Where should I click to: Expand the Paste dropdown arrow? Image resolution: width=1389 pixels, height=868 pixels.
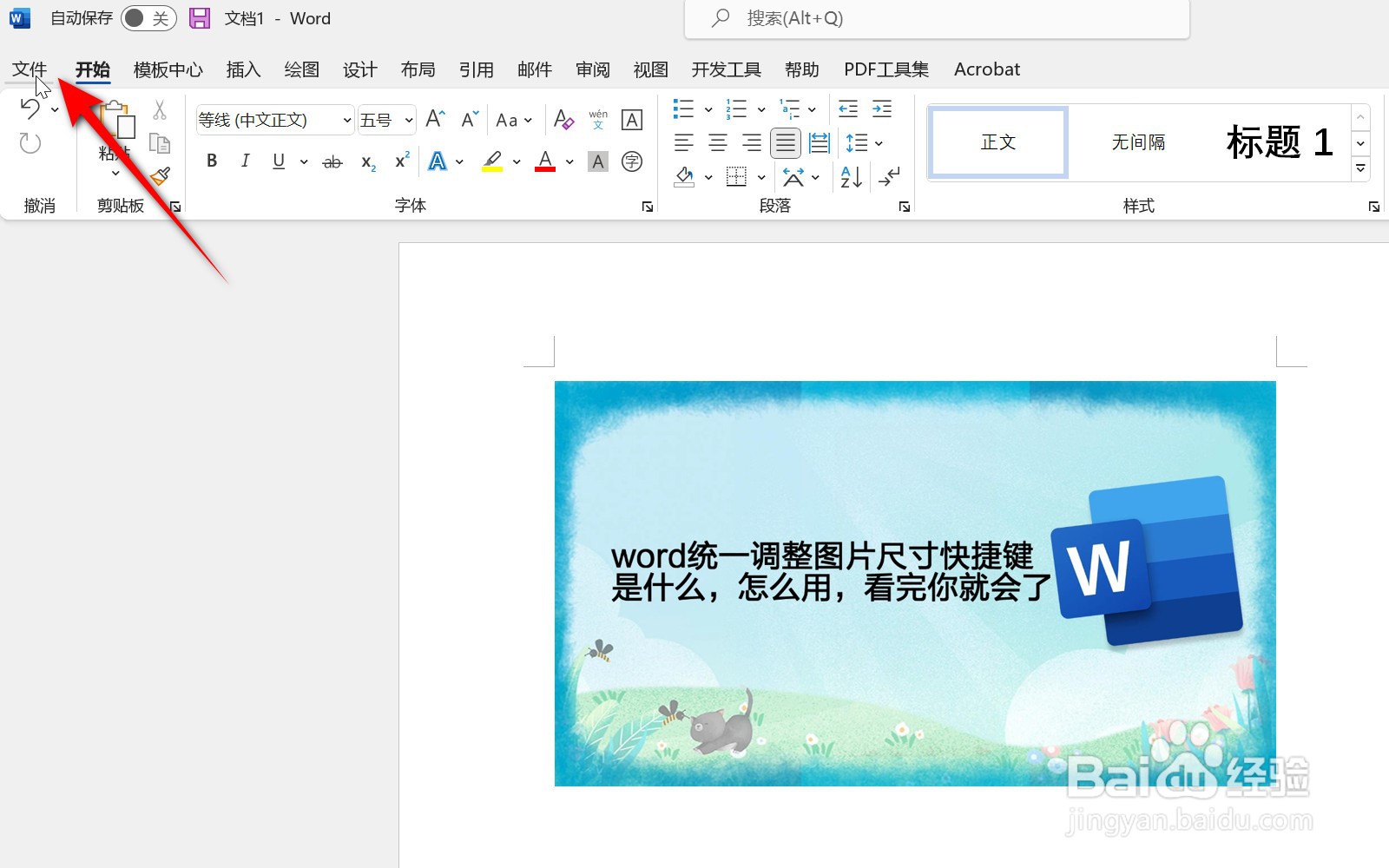115,173
